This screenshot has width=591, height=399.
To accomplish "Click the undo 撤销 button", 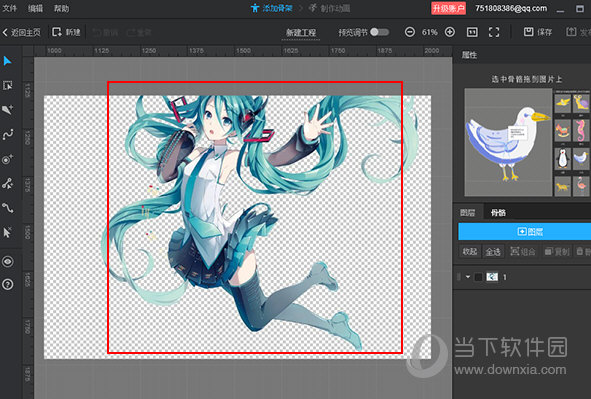I will (x=105, y=32).
